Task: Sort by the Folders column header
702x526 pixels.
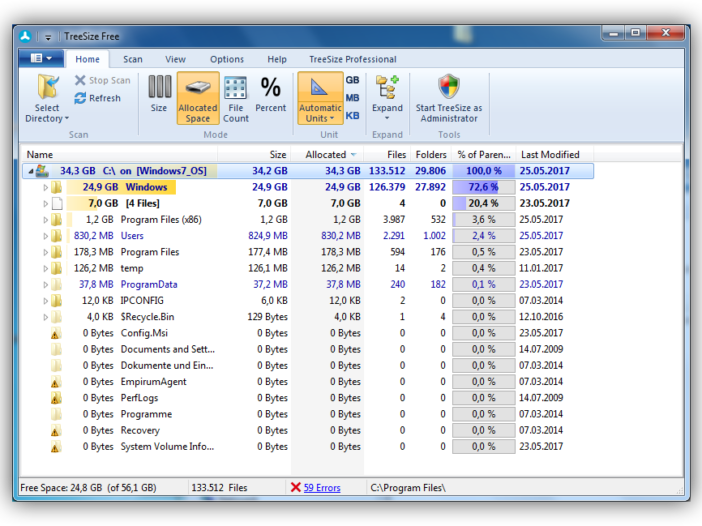Action: pyautogui.click(x=431, y=155)
